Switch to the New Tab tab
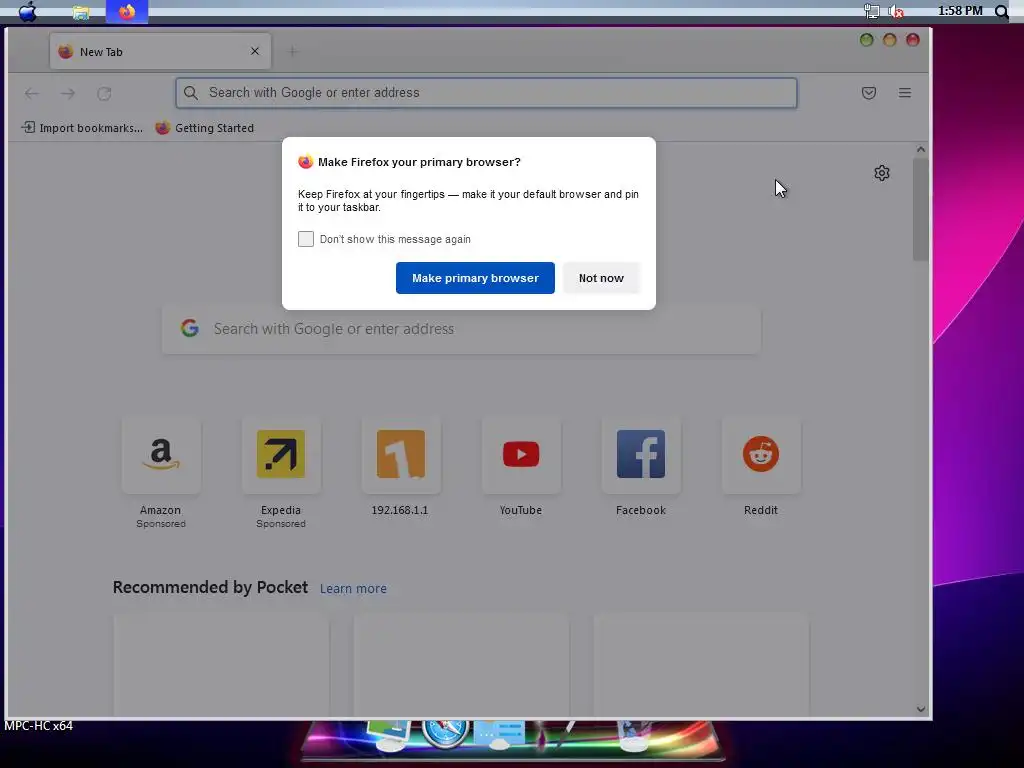Image resolution: width=1024 pixels, height=768 pixels. coord(160,52)
